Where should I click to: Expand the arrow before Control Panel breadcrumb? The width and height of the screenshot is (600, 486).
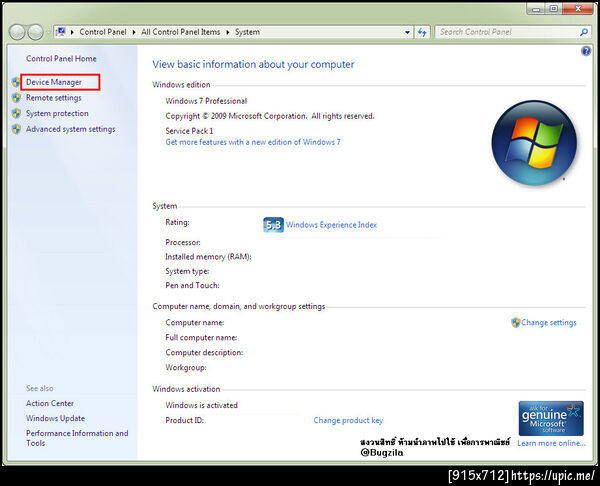pos(72,33)
